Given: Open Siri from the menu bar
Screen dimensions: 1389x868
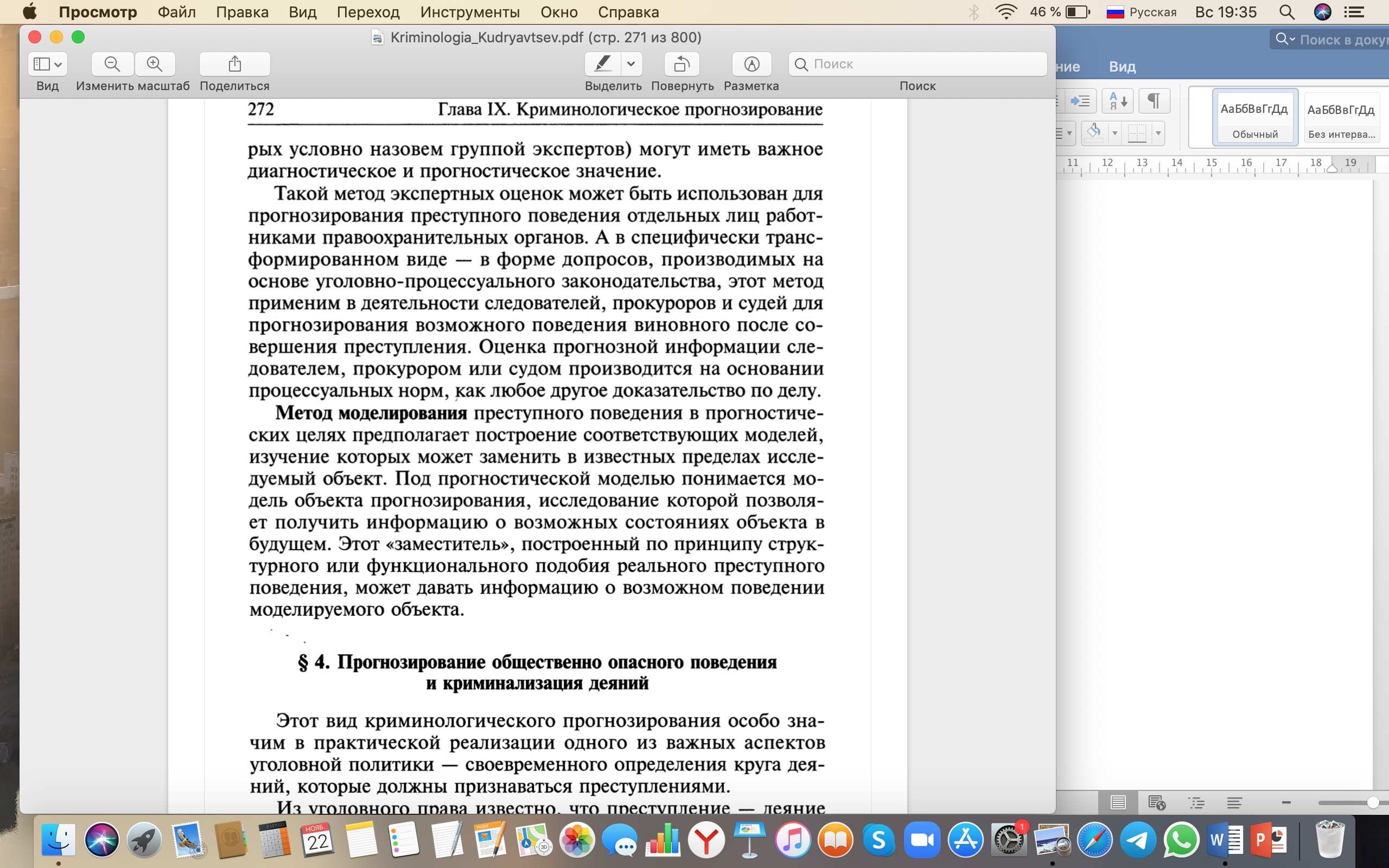Looking at the screenshot, I should tap(1322, 12).
